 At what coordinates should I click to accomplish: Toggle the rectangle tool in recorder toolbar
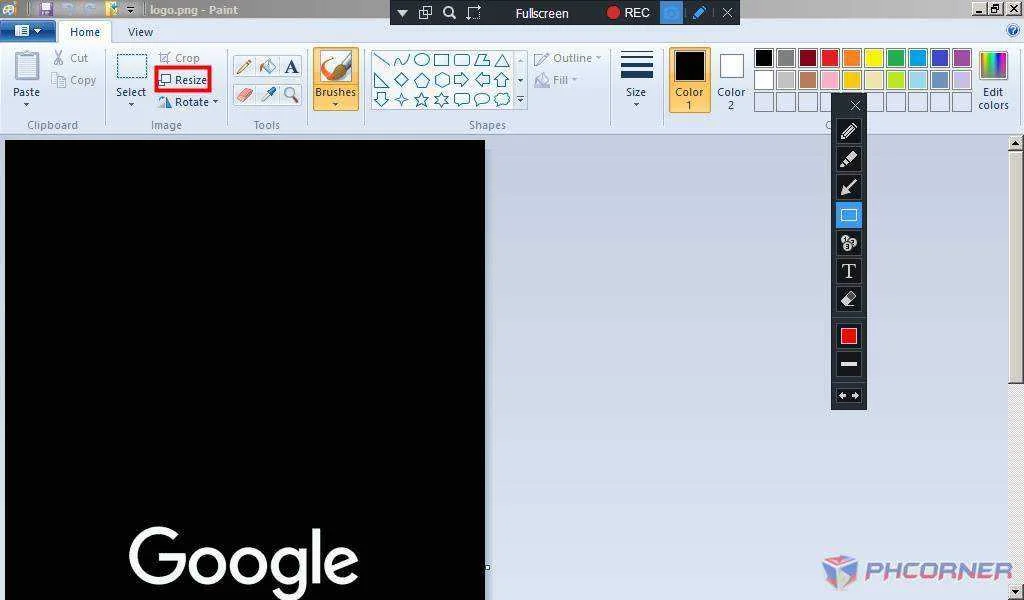tap(848, 215)
